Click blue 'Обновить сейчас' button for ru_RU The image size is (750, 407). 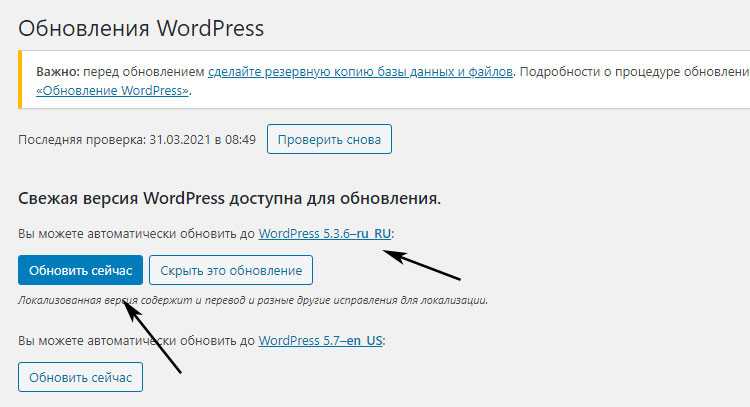80,270
